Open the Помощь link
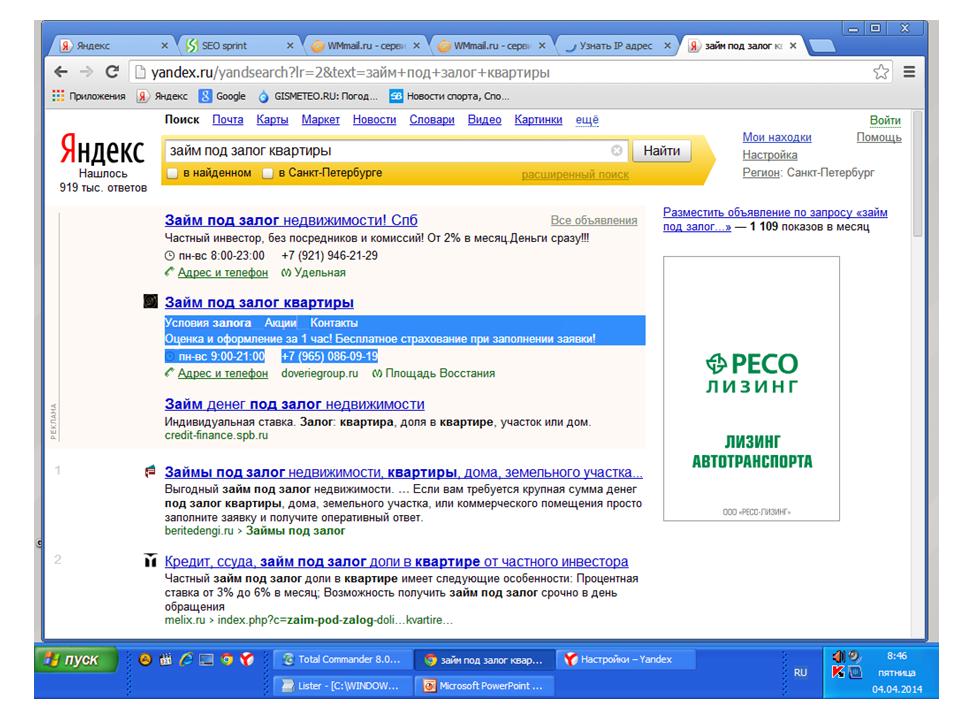 (x=879, y=137)
